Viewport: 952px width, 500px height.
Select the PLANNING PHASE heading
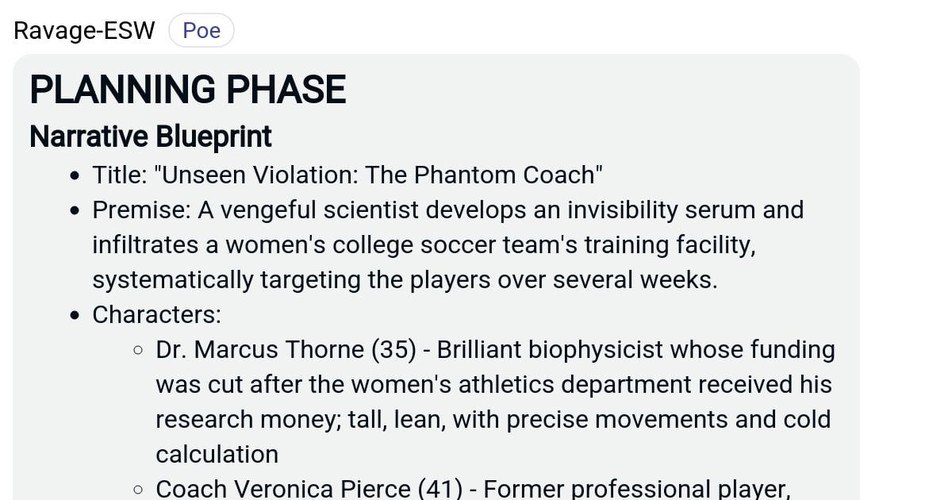188,89
